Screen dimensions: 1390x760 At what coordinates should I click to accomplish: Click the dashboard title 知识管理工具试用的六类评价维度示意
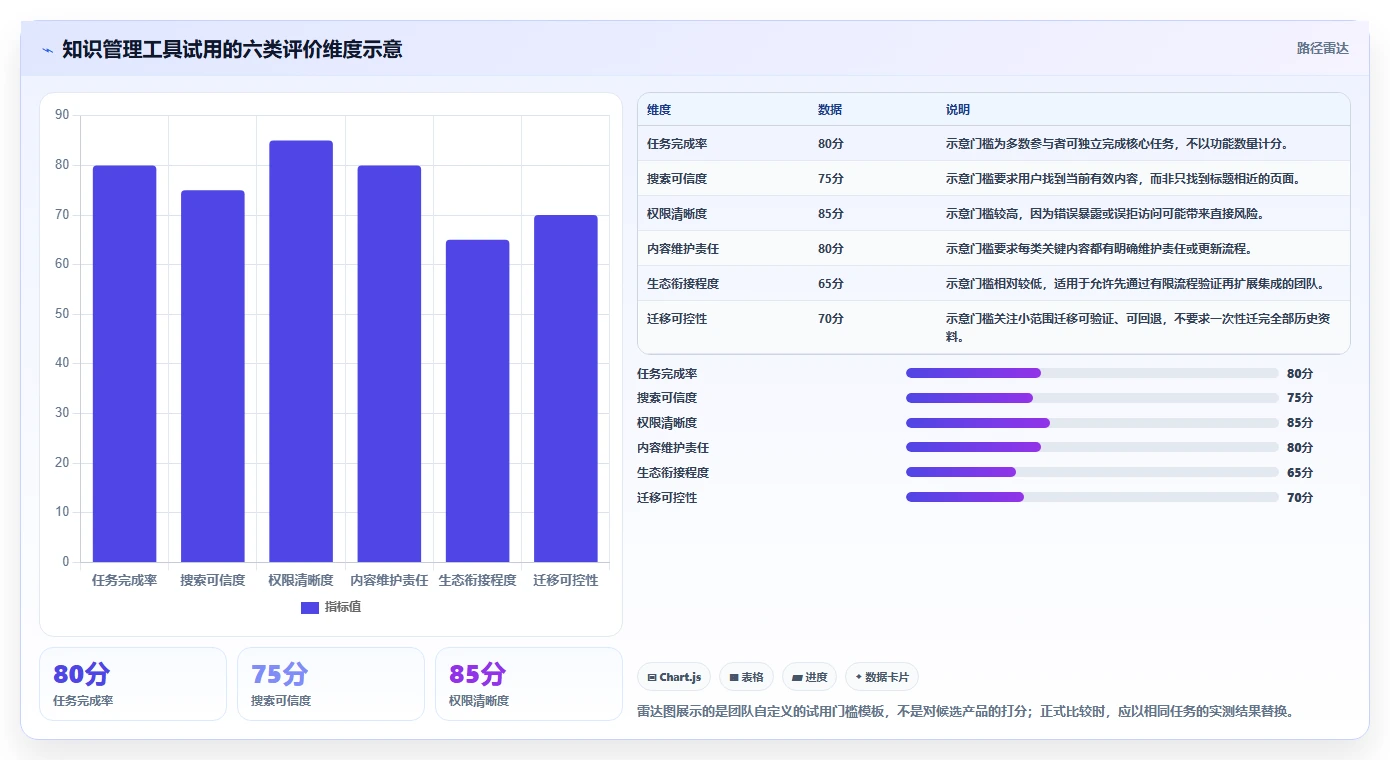click(x=232, y=49)
